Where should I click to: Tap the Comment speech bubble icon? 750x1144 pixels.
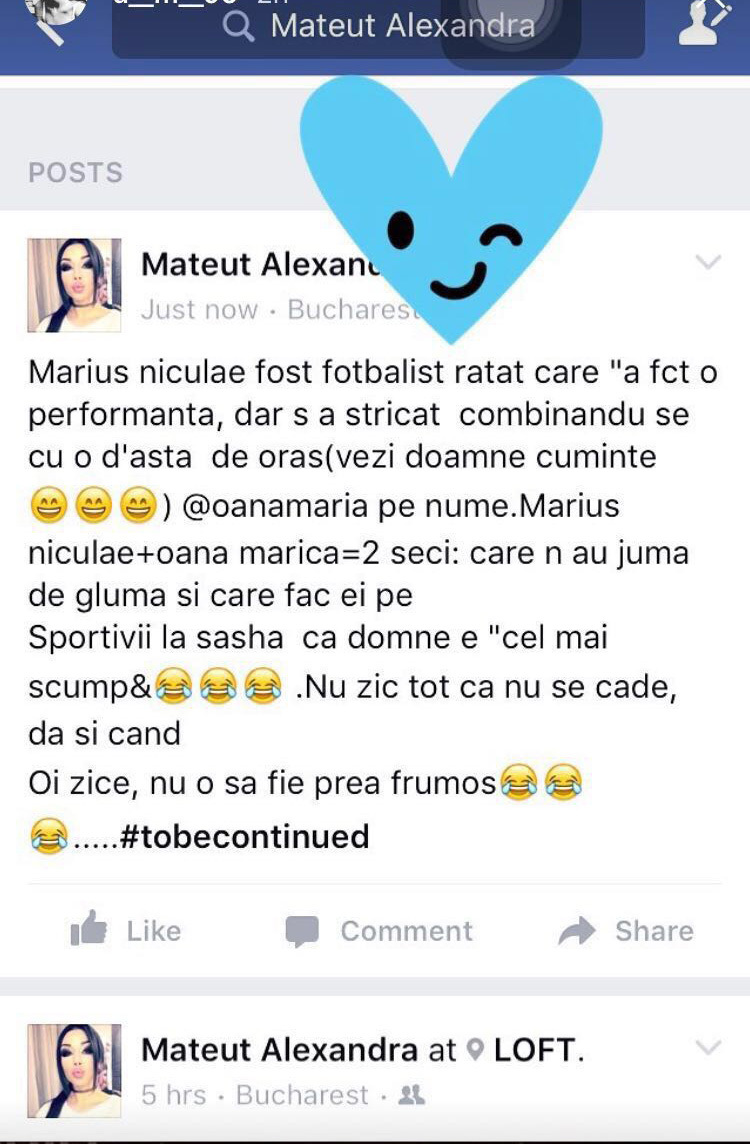tap(302, 931)
